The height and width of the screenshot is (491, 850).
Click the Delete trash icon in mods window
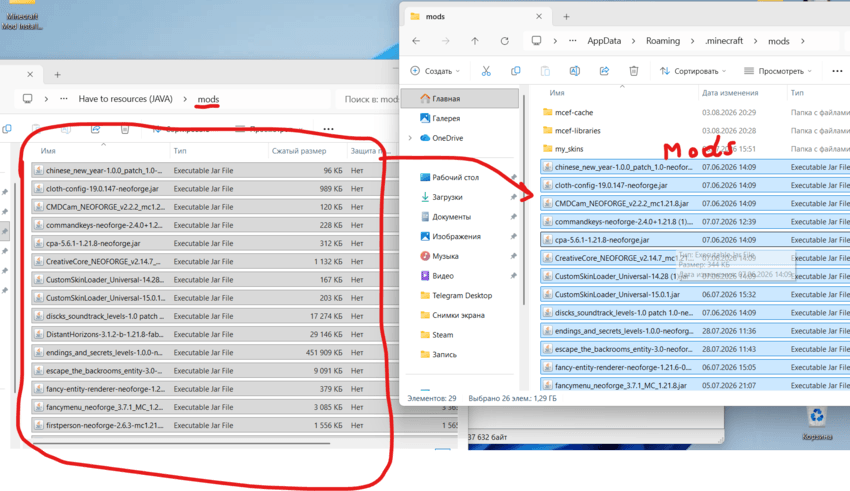[x=634, y=71]
